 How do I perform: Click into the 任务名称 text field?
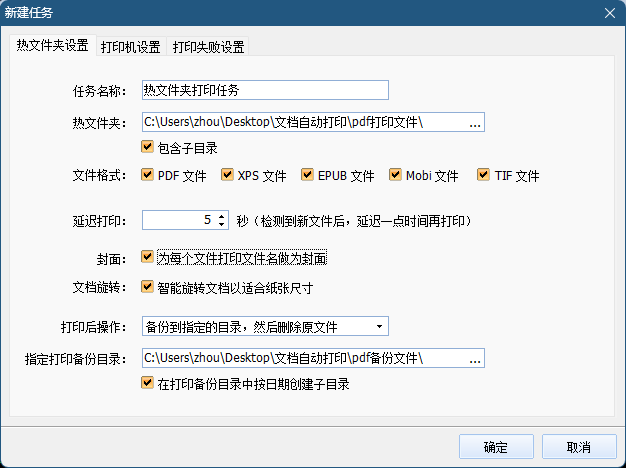click(265, 90)
